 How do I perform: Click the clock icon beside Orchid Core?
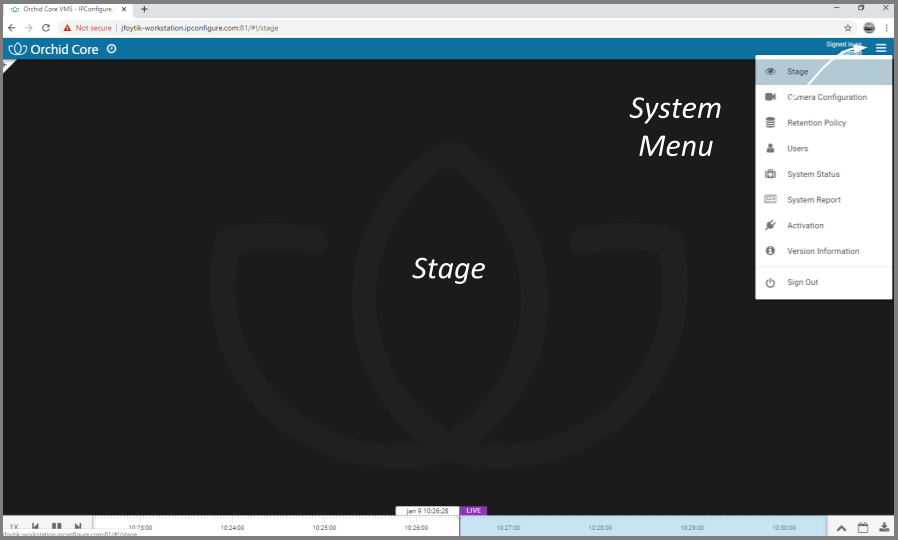point(112,49)
